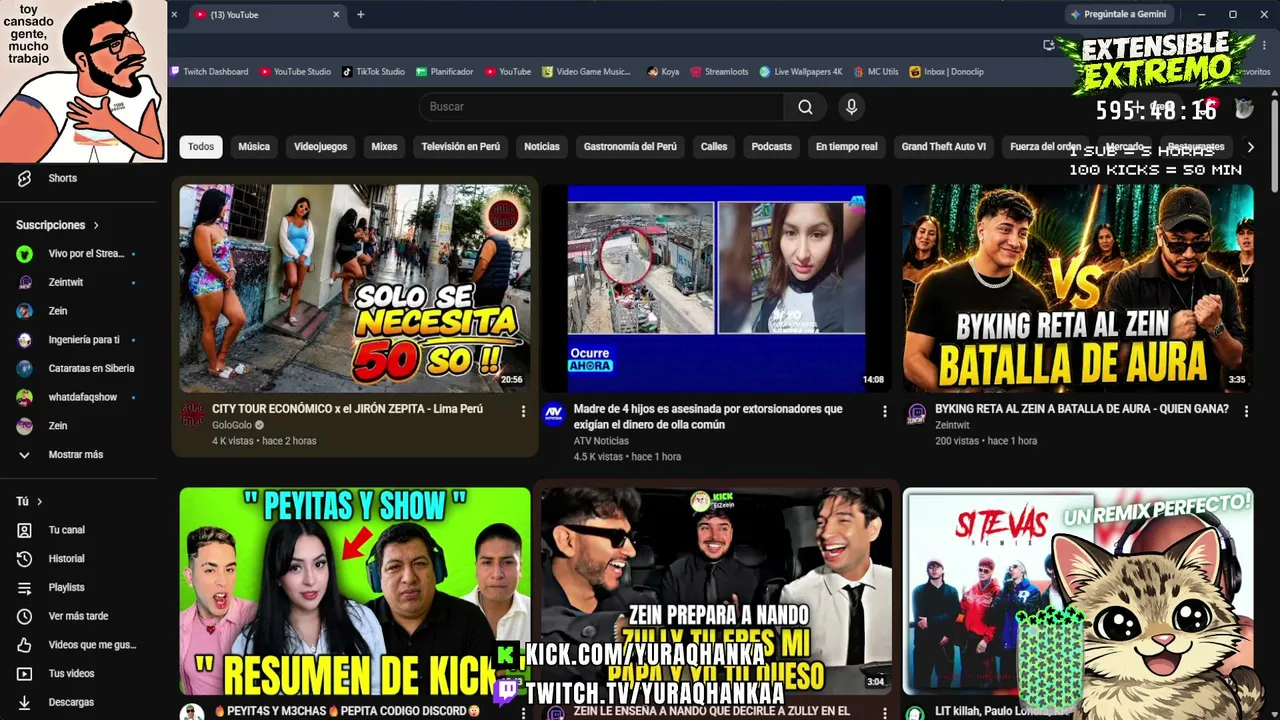Open the BYKING RETA AL ZEIN video title
Image resolution: width=1280 pixels, height=720 pixels.
pyautogui.click(x=1082, y=409)
